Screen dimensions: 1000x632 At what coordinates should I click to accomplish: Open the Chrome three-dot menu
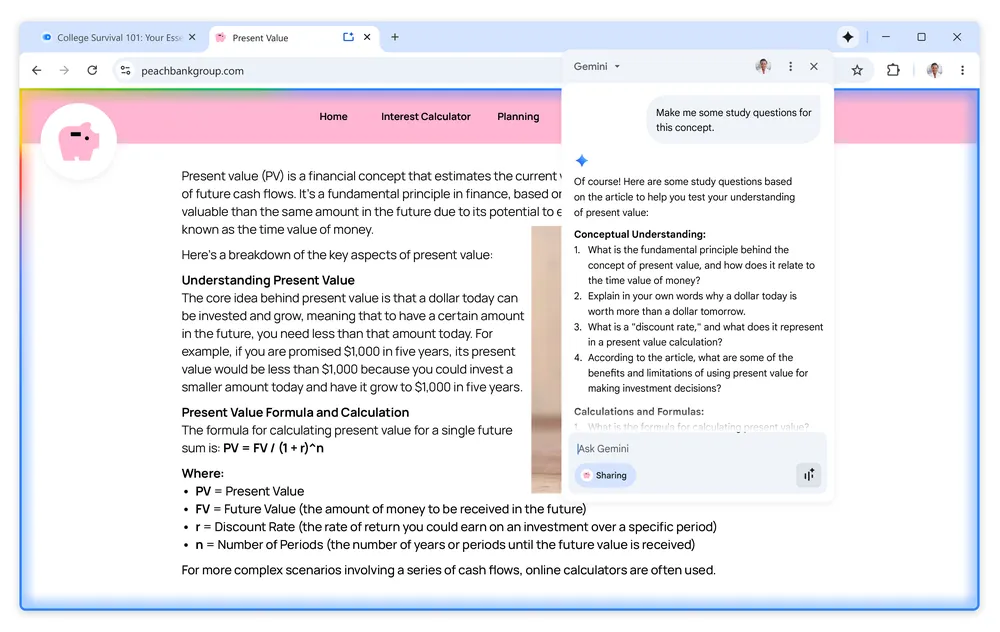pyautogui.click(x=962, y=70)
